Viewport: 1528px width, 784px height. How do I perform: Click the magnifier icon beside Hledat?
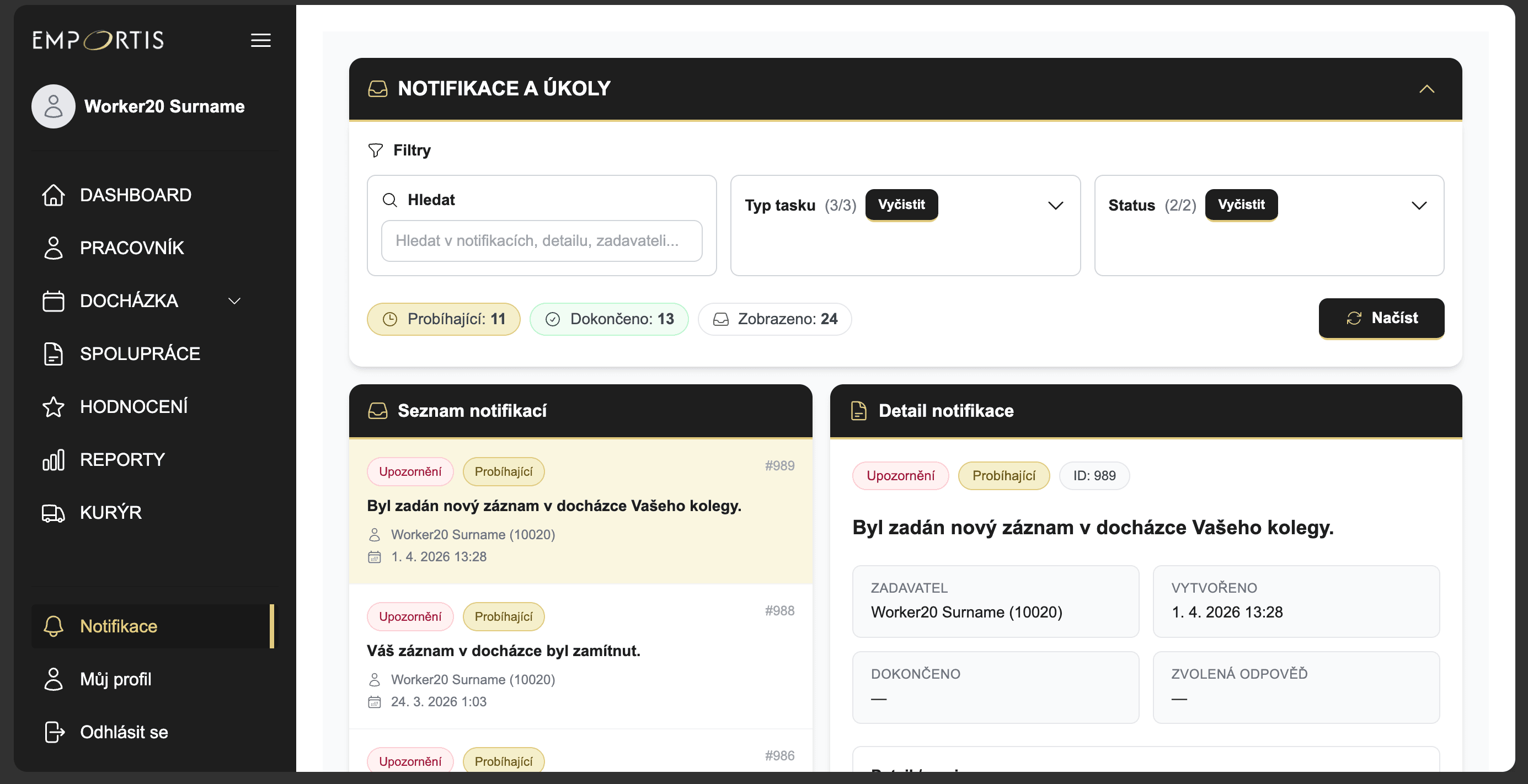point(389,200)
